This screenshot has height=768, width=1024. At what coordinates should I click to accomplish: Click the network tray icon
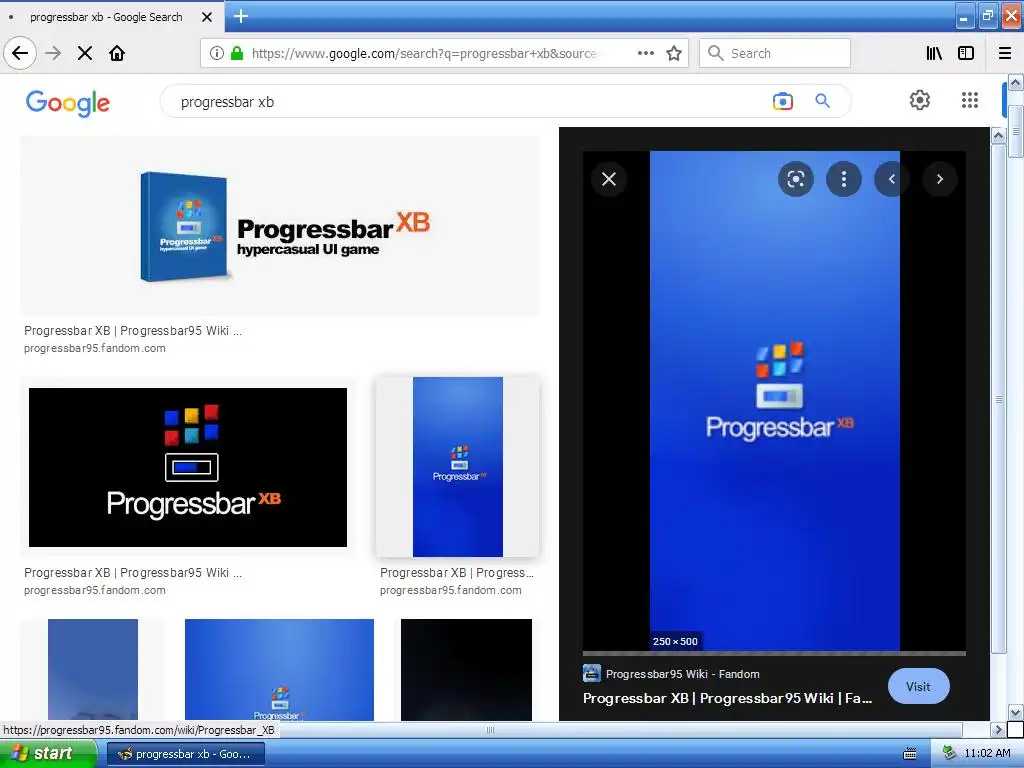point(949,753)
